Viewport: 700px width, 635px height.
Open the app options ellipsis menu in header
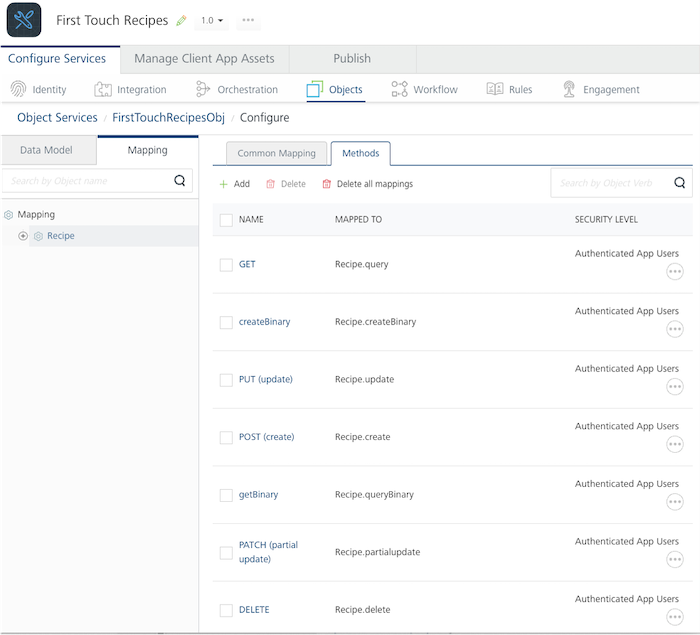tap(248, 20)
